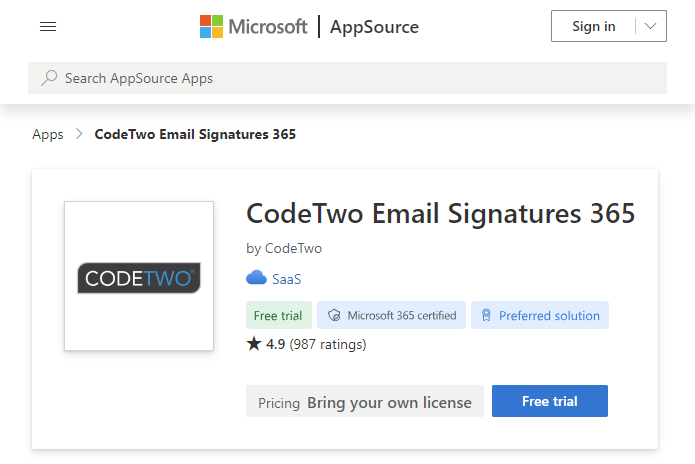
Task: Click the blue Free trial button
Action: [x=550, y=401]
